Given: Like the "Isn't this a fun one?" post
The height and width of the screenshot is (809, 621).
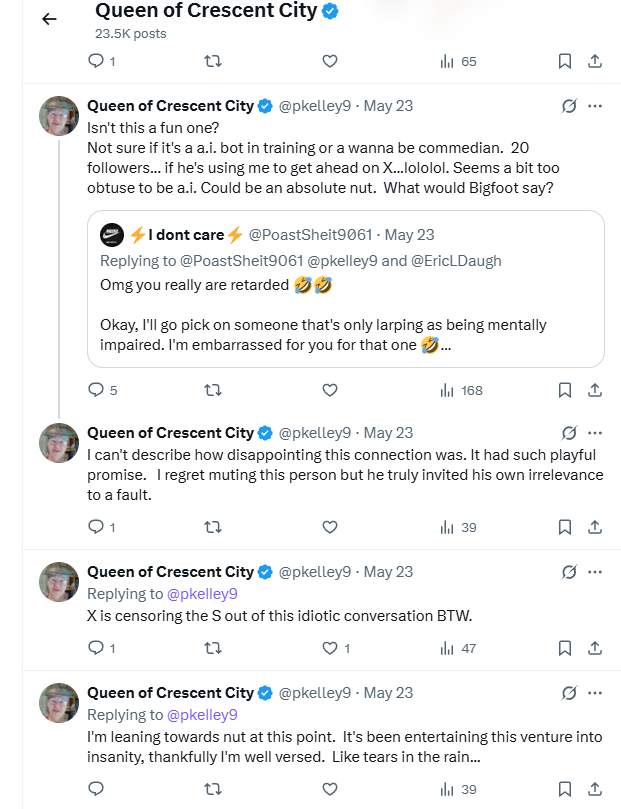Looking at the screenshot, I should coord(330,390).
